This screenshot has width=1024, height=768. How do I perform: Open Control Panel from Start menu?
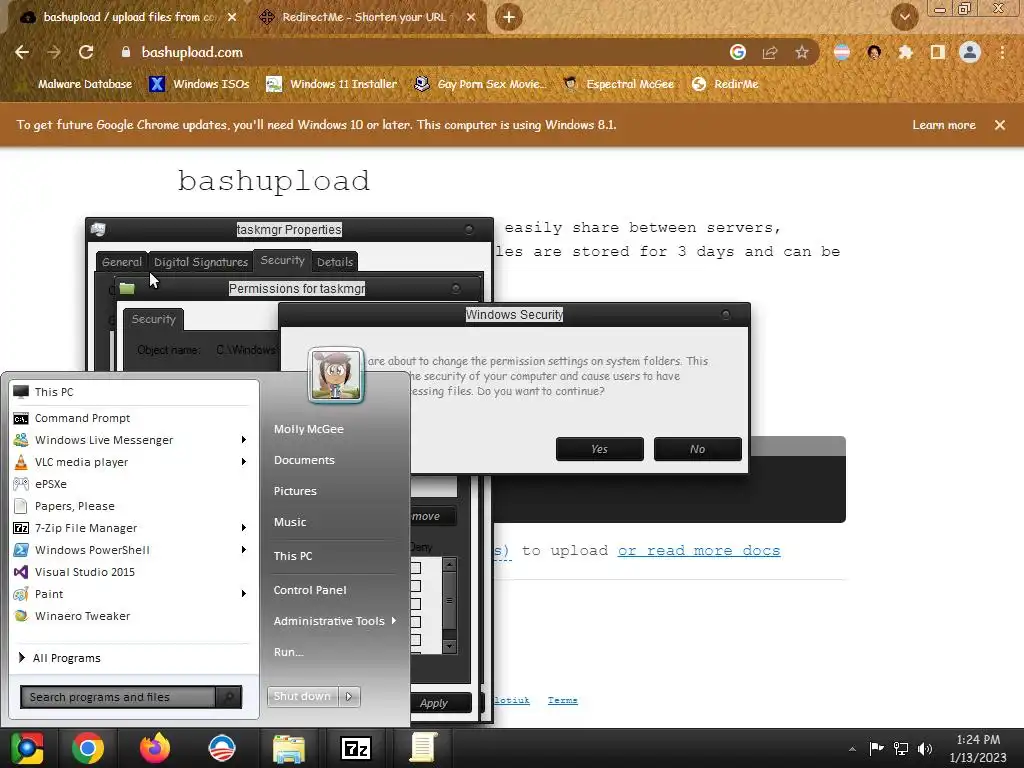click(310, 590)
